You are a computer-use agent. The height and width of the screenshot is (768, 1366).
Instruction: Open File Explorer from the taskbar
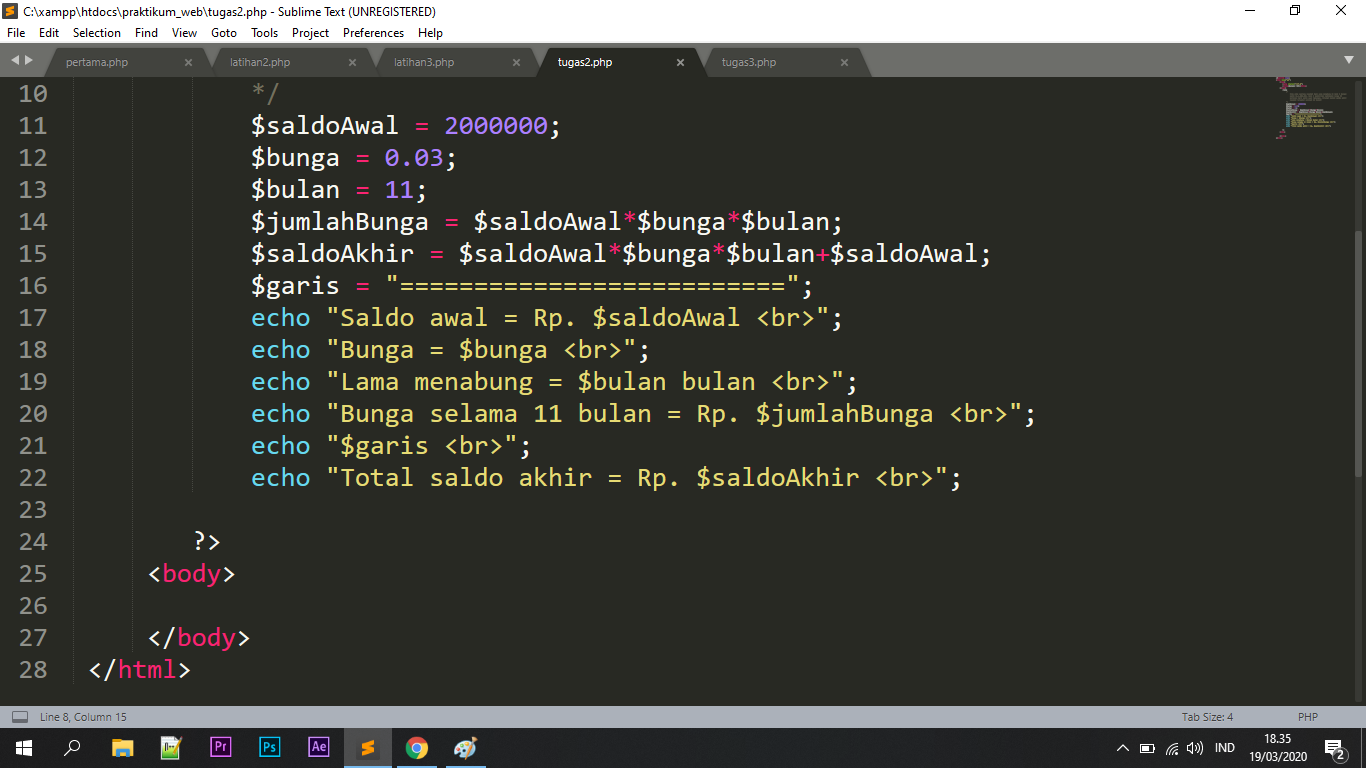click(x=122, y=747)
